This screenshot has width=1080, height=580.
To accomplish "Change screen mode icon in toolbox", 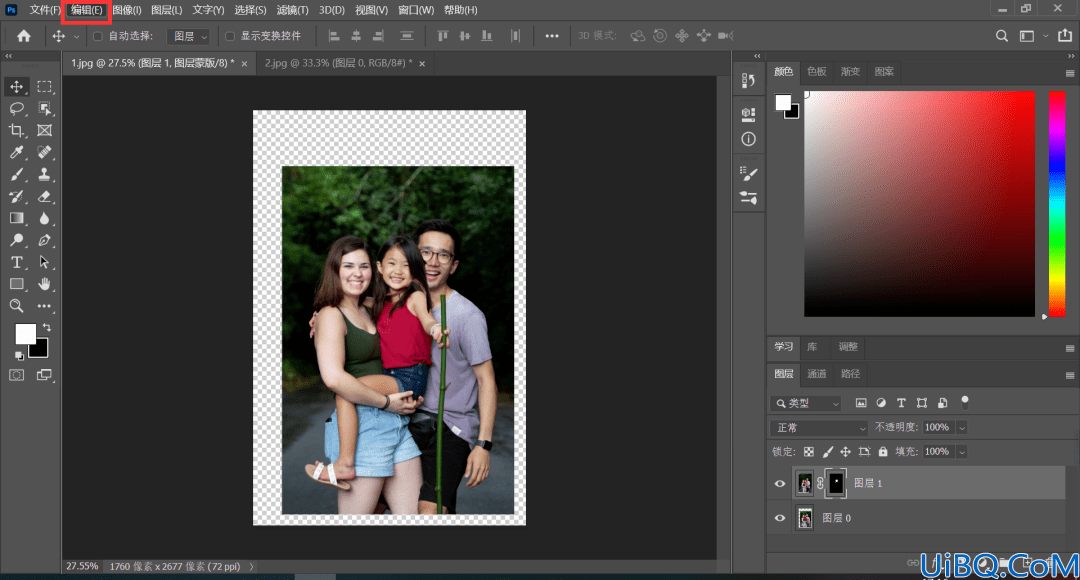I will coord(44,375).
